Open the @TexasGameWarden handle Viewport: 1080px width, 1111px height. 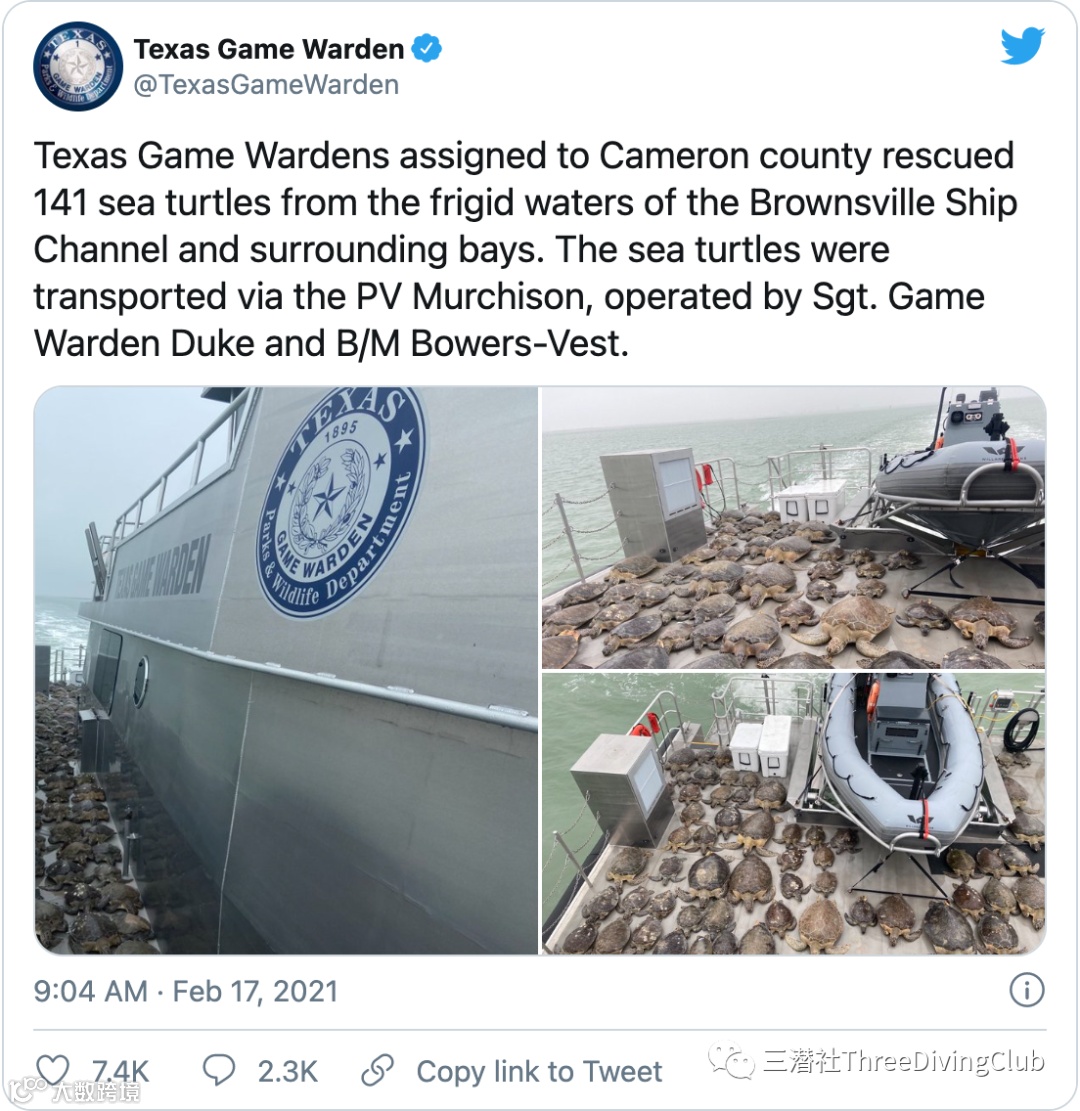[x=266, y=85]
